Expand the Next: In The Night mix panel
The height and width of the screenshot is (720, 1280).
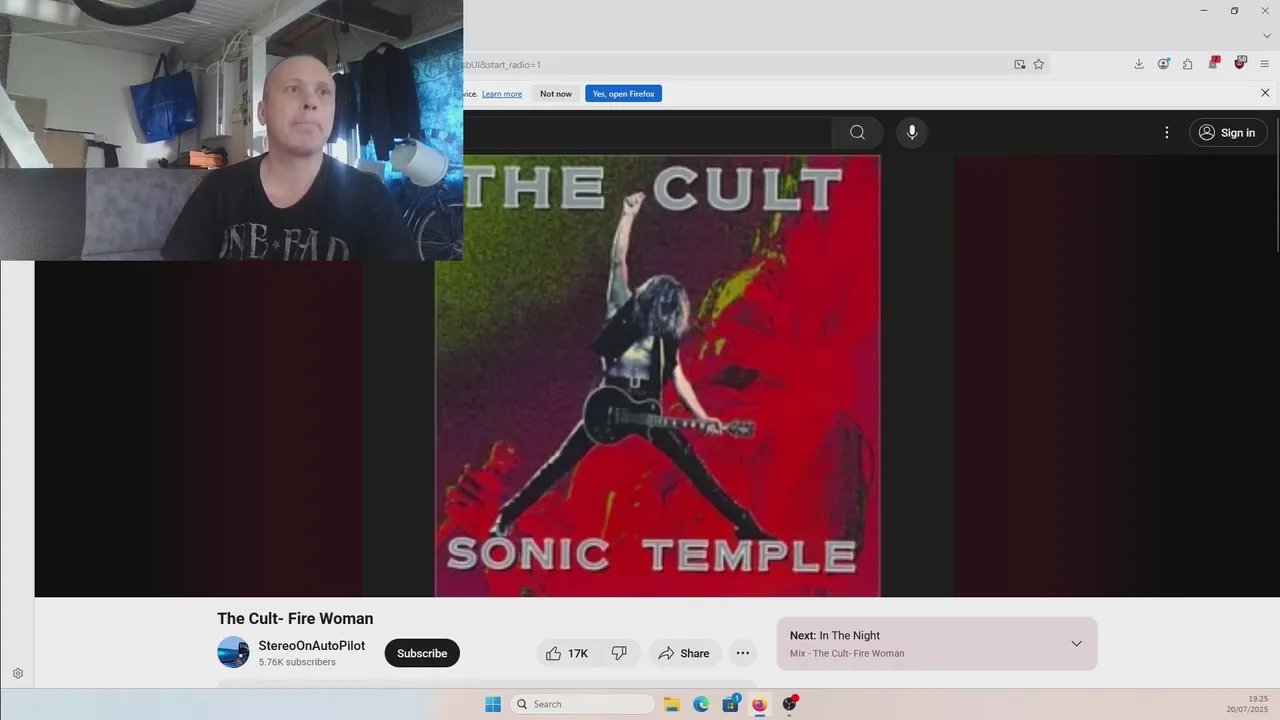(x=1076, y=643)
